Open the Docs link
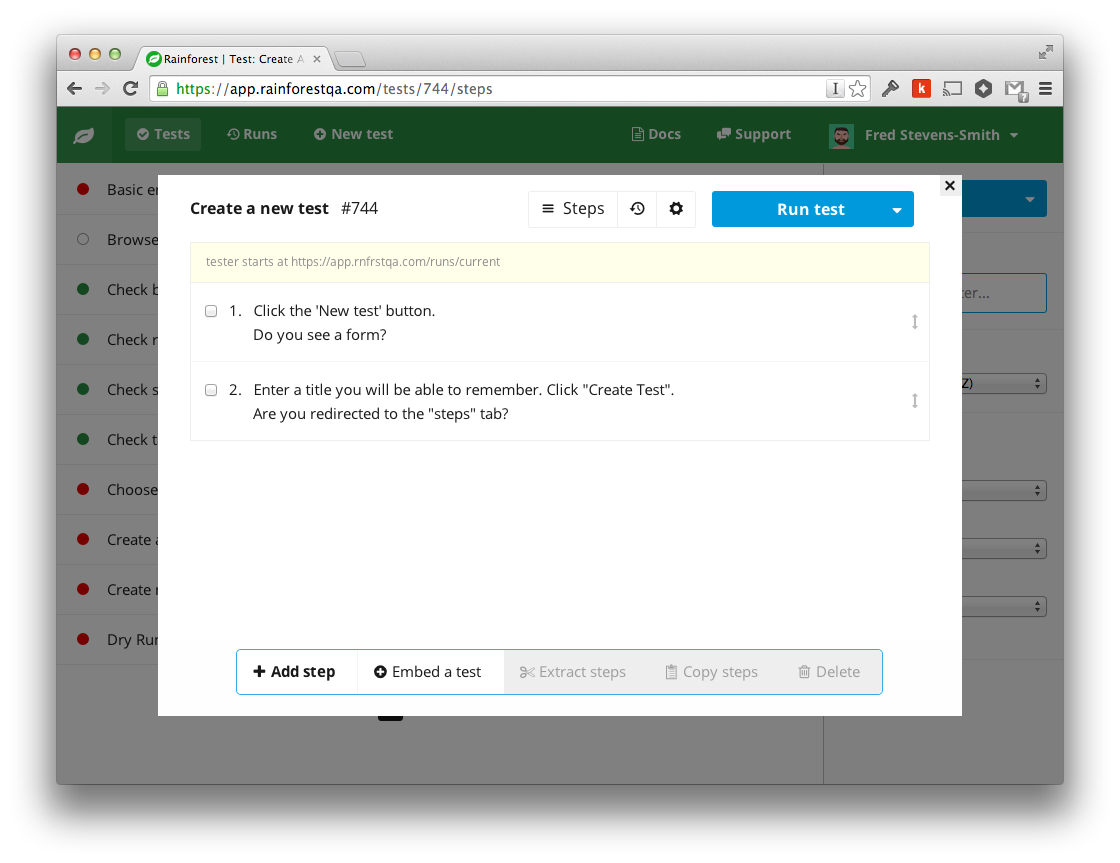The height and width of the screenshot is (863, 1120). pyautogui.click(x=656, y=134)
